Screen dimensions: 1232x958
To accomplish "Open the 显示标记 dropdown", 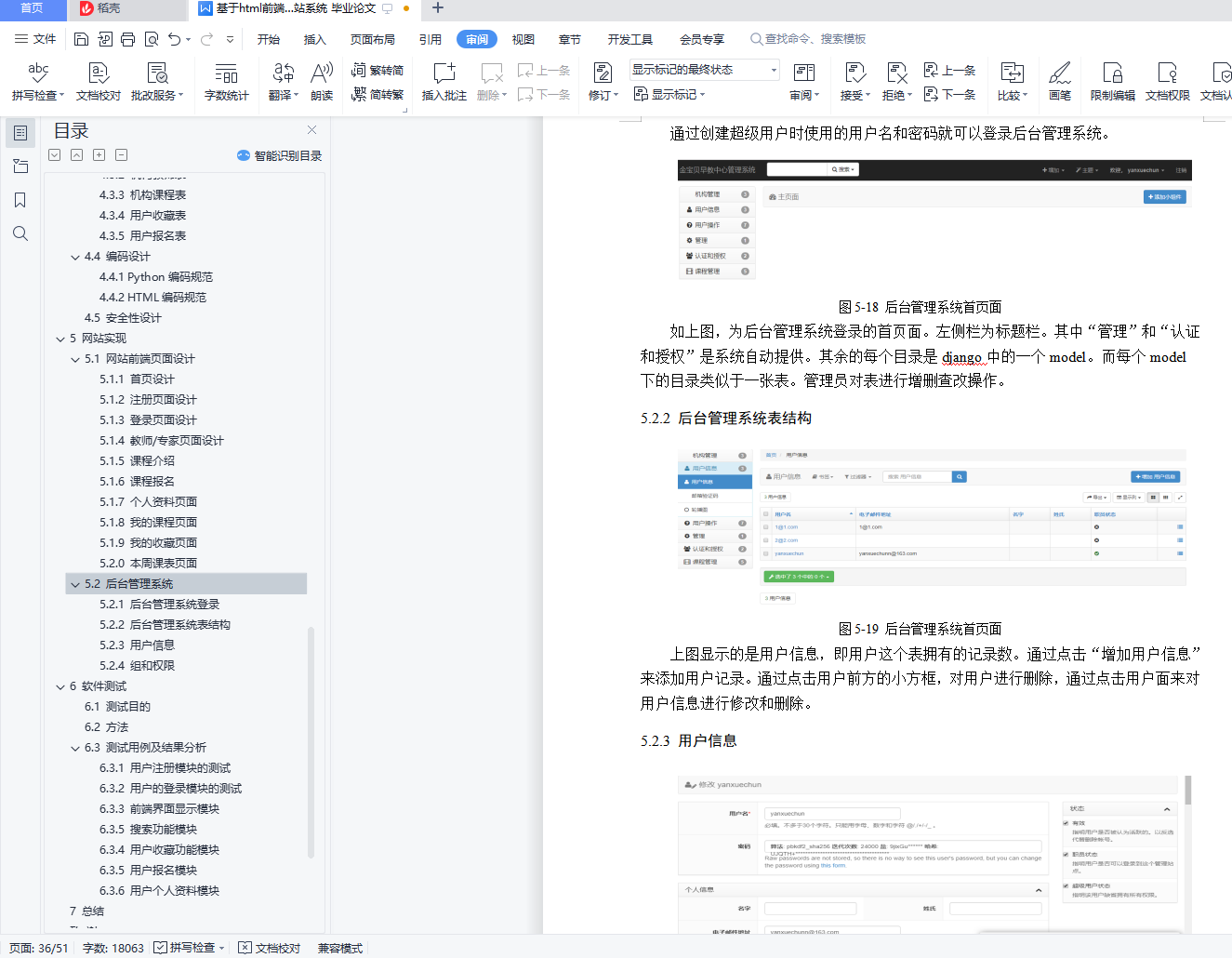I will 669,94.
